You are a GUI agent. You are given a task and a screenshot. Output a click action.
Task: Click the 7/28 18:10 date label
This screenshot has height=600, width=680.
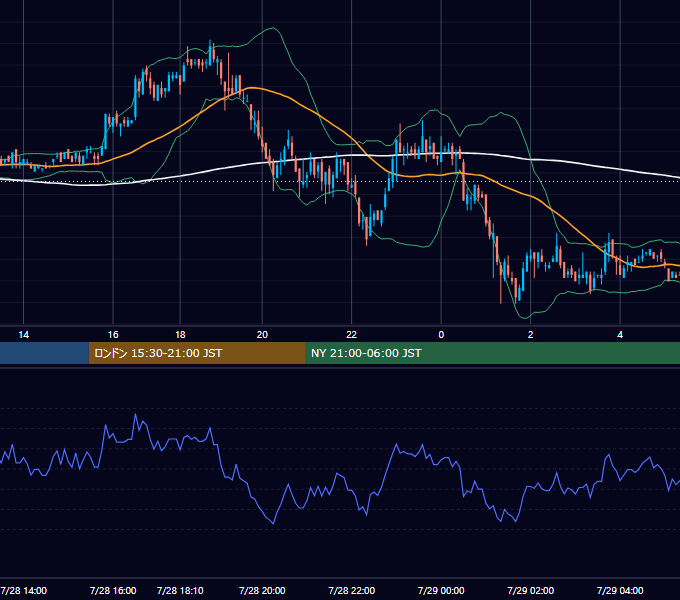tap(180, 590)
